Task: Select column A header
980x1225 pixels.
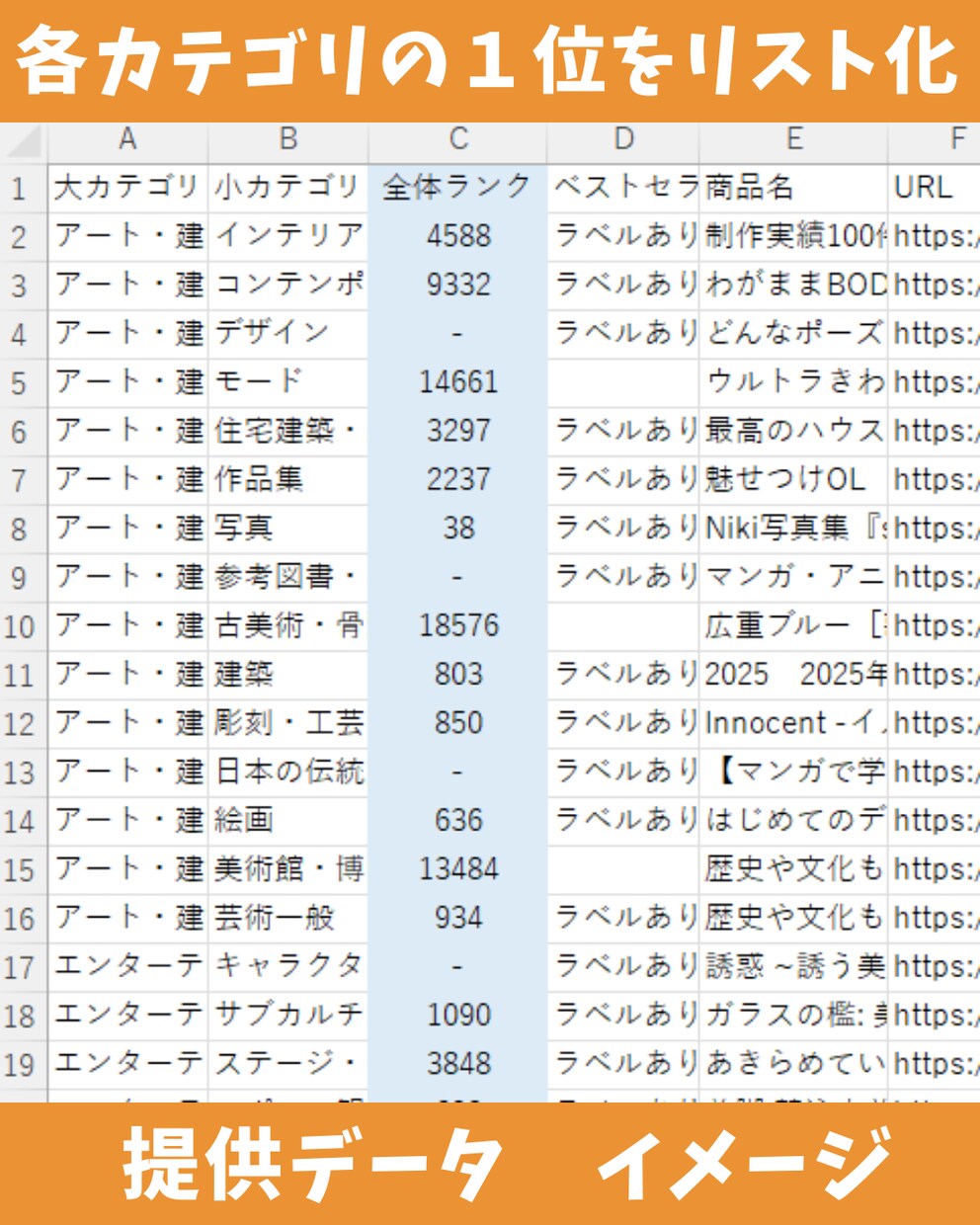Action: tap(127, 141)
